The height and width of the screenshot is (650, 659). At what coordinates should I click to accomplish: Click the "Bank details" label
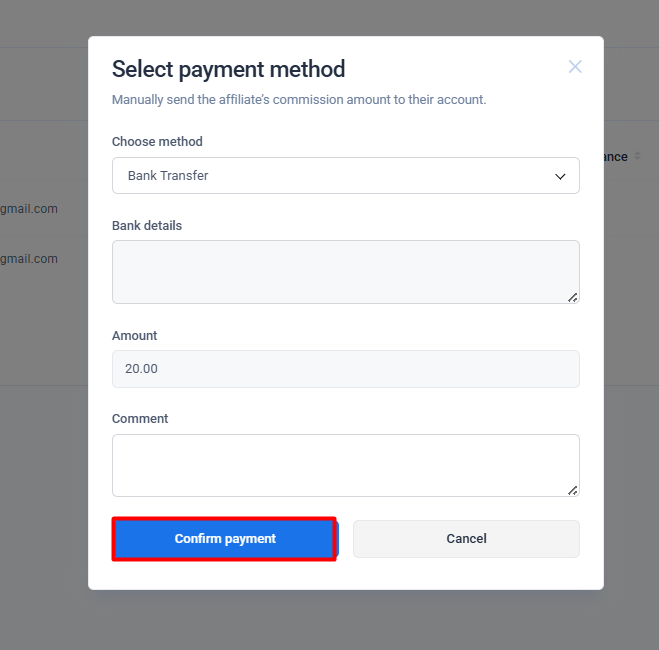(x=147, y=226)
